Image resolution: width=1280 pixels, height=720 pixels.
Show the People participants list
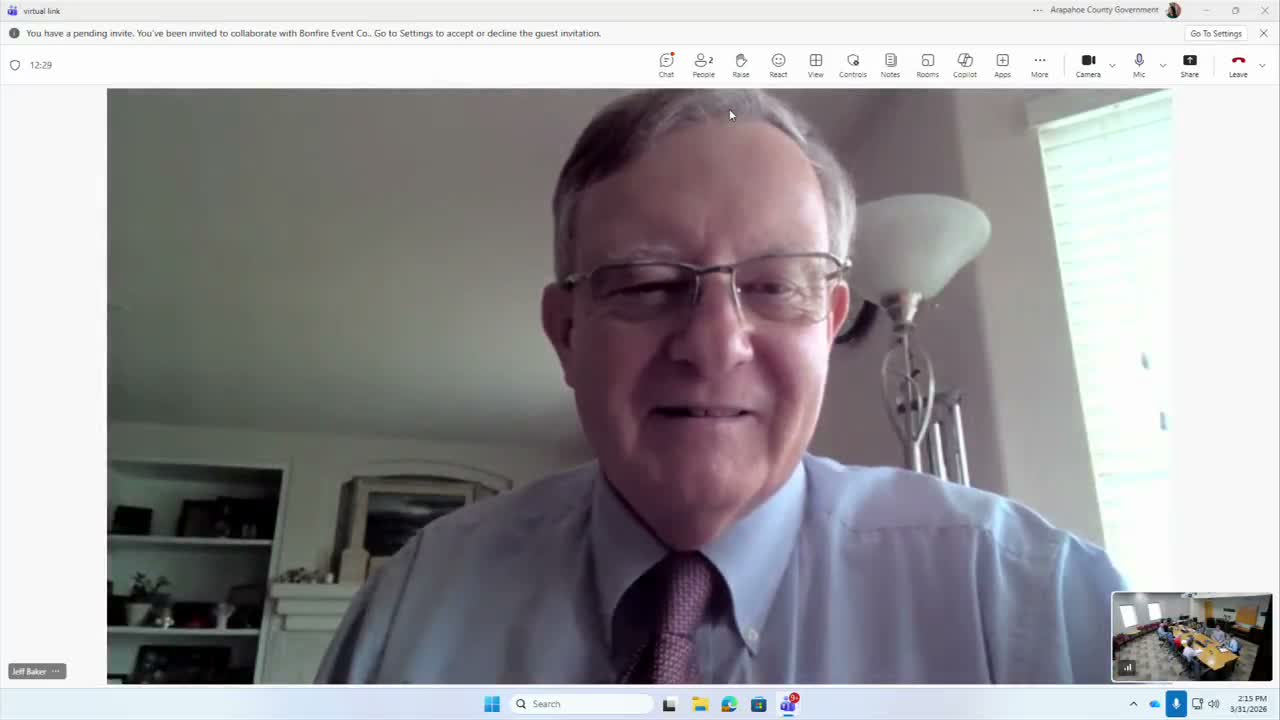tap(703, 65)
